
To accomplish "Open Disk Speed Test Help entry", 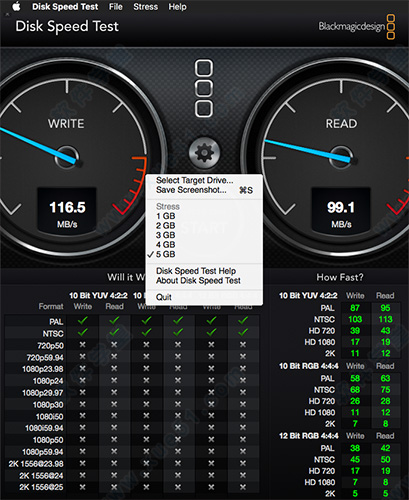I will pyautogui.click(x=196, y=271).
